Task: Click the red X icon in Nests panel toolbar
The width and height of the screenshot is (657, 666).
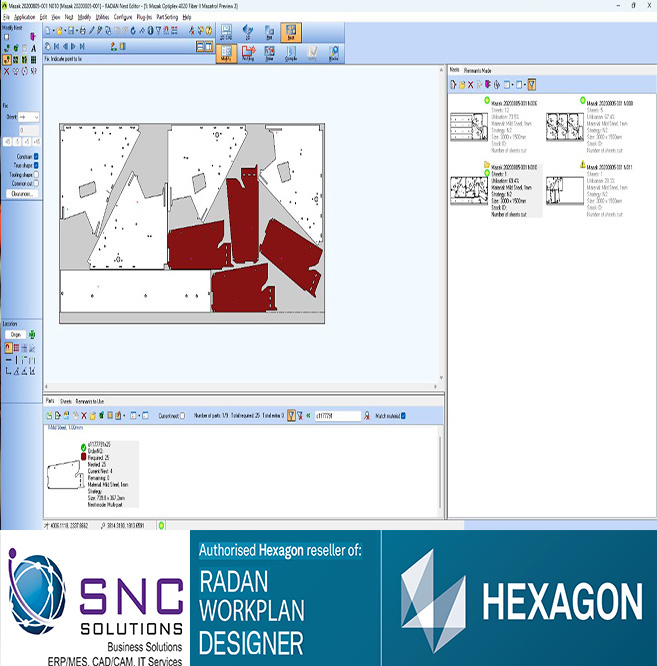Action: point(471,85)
